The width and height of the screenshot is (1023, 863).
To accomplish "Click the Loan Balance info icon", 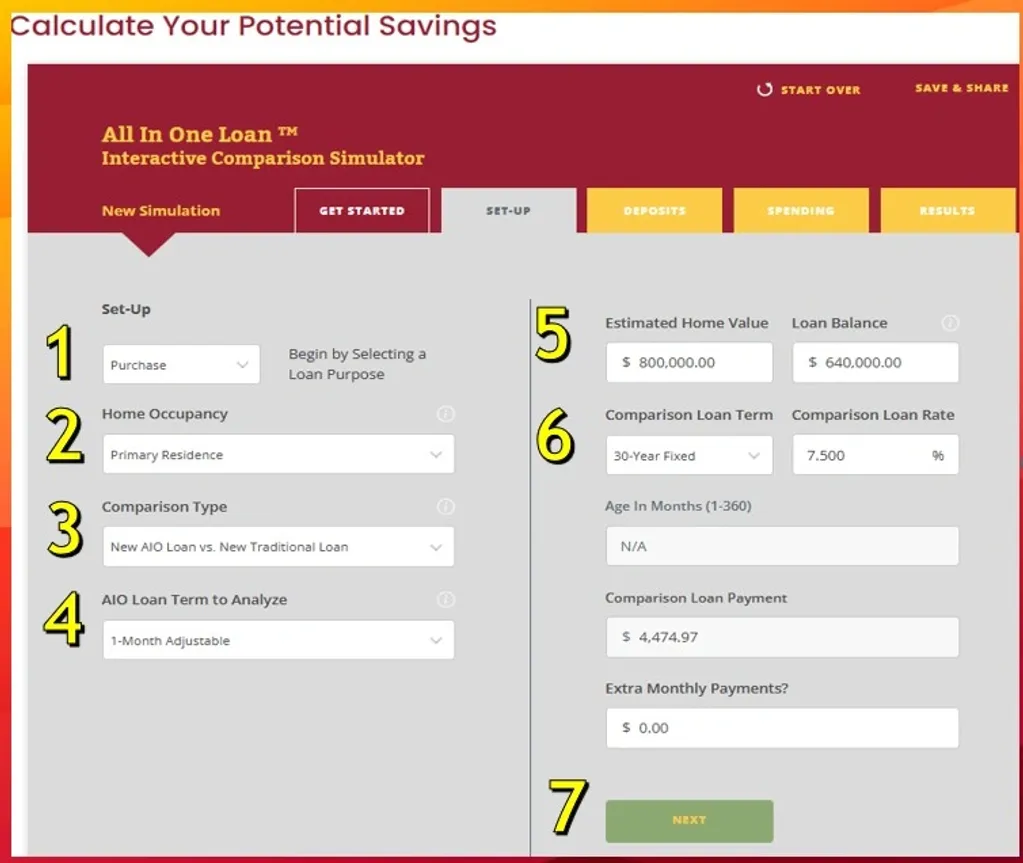I will tap(950, 323).
